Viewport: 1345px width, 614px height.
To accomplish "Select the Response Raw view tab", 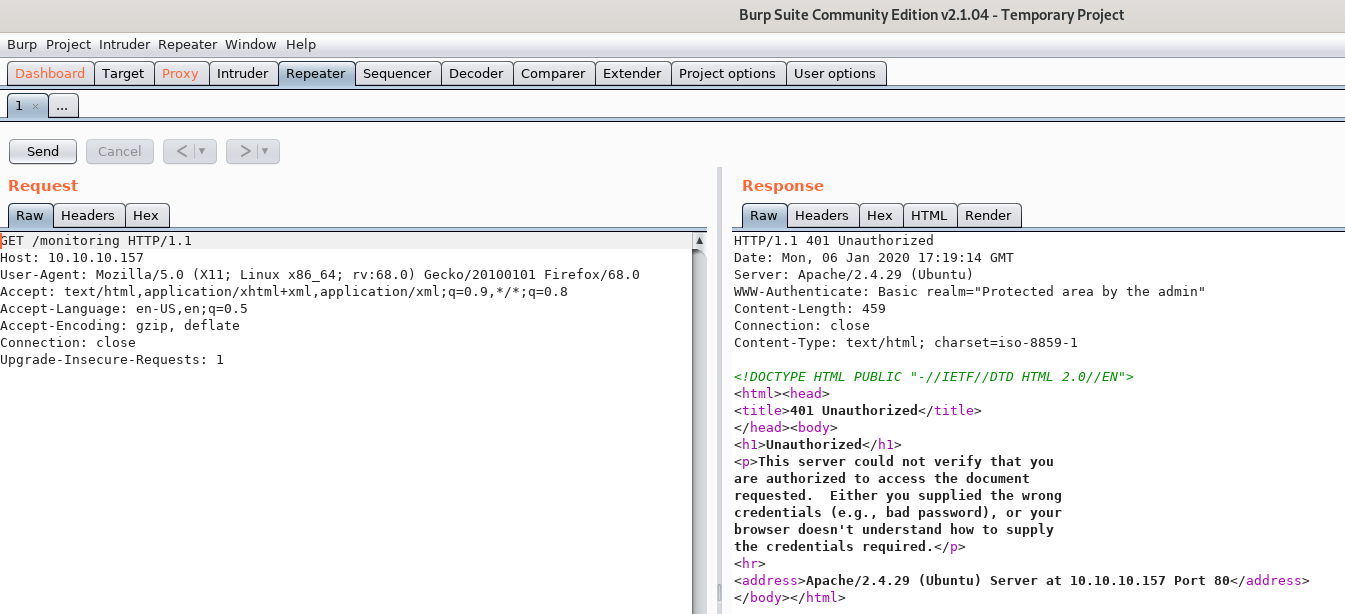I will tap(764, 215).
